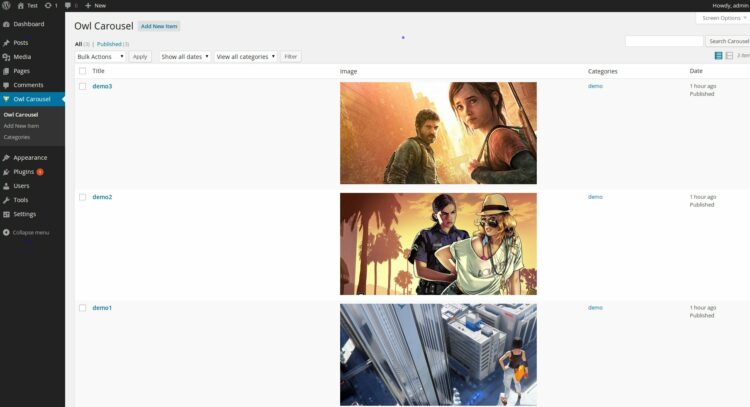
Task: Switch to list view icon
Action: click(718, 56)
